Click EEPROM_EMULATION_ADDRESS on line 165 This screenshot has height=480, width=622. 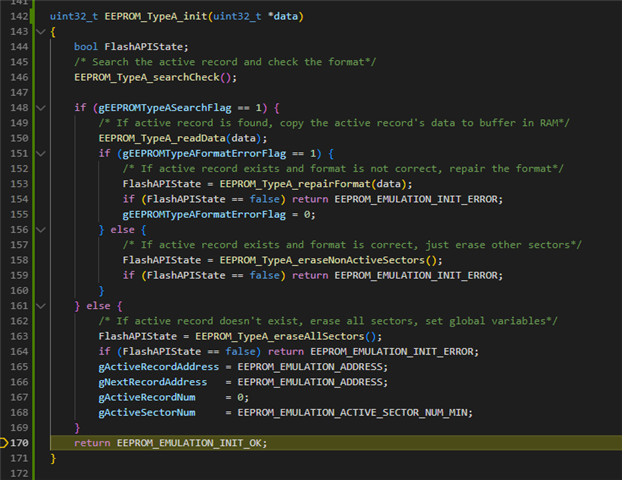click(310, 367)
